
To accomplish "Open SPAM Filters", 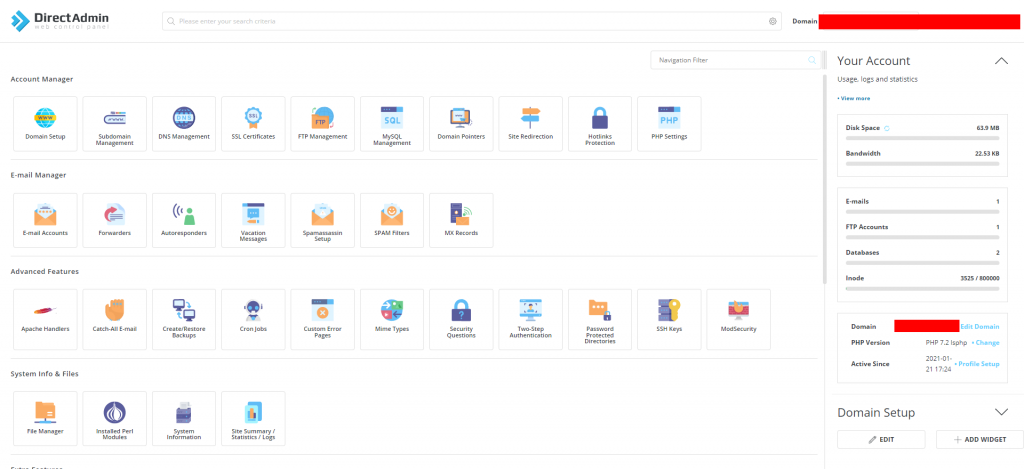I will click(392, 220).
